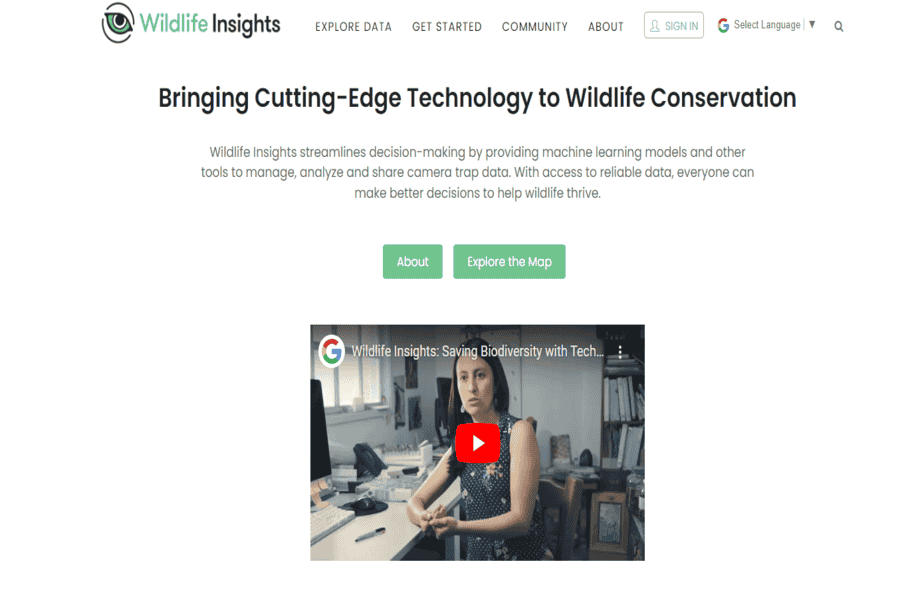Click the Google channel avatar on video
Image resolution: width=900 pixels, height=600 pixels.
click(x=332, y=351)
